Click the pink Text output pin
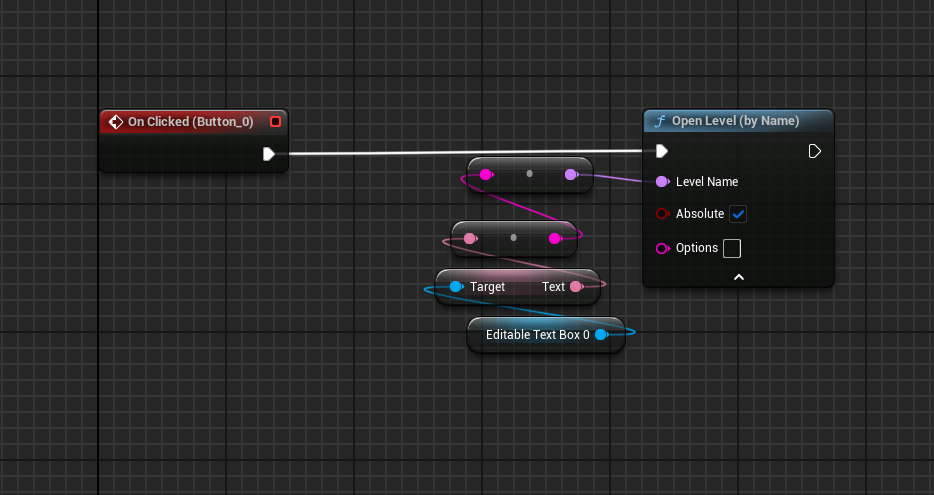 click(576, 287)
